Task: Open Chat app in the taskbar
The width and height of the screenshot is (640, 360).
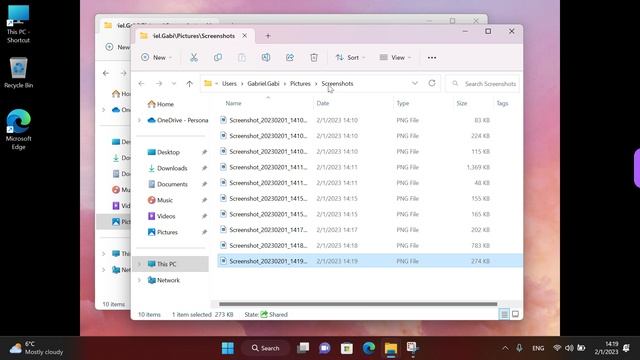Action: point(325,348)
